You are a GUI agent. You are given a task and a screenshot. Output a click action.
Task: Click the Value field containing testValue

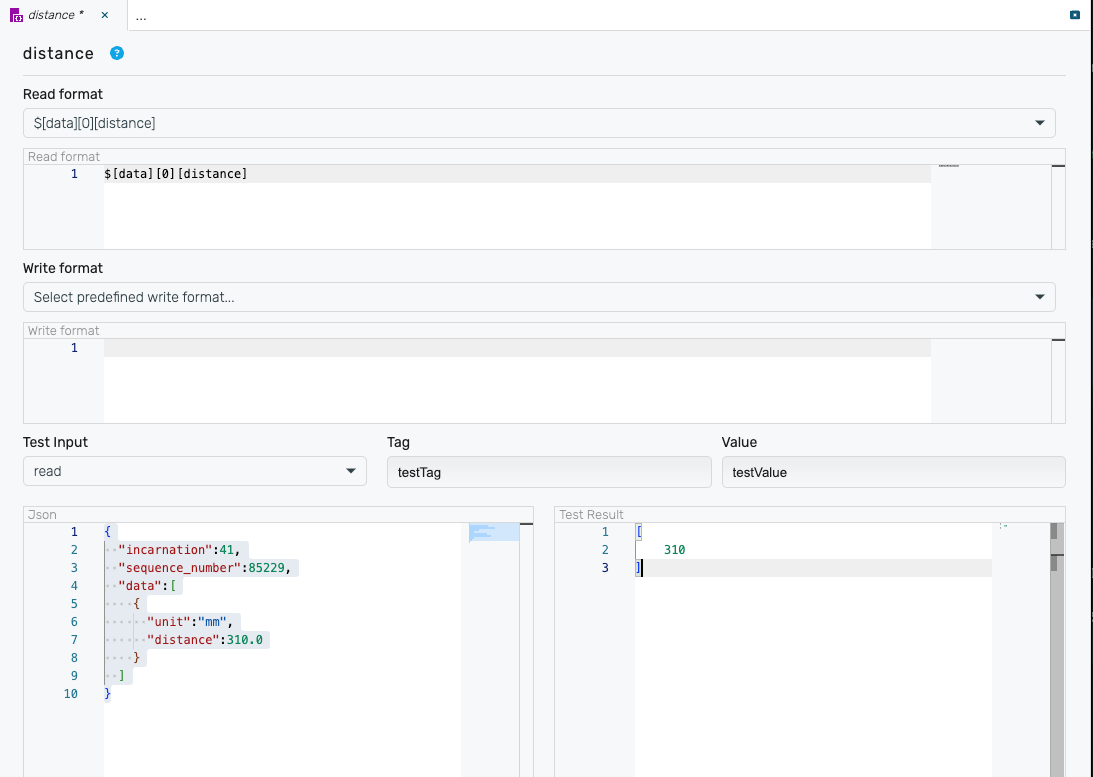(893, 472)
